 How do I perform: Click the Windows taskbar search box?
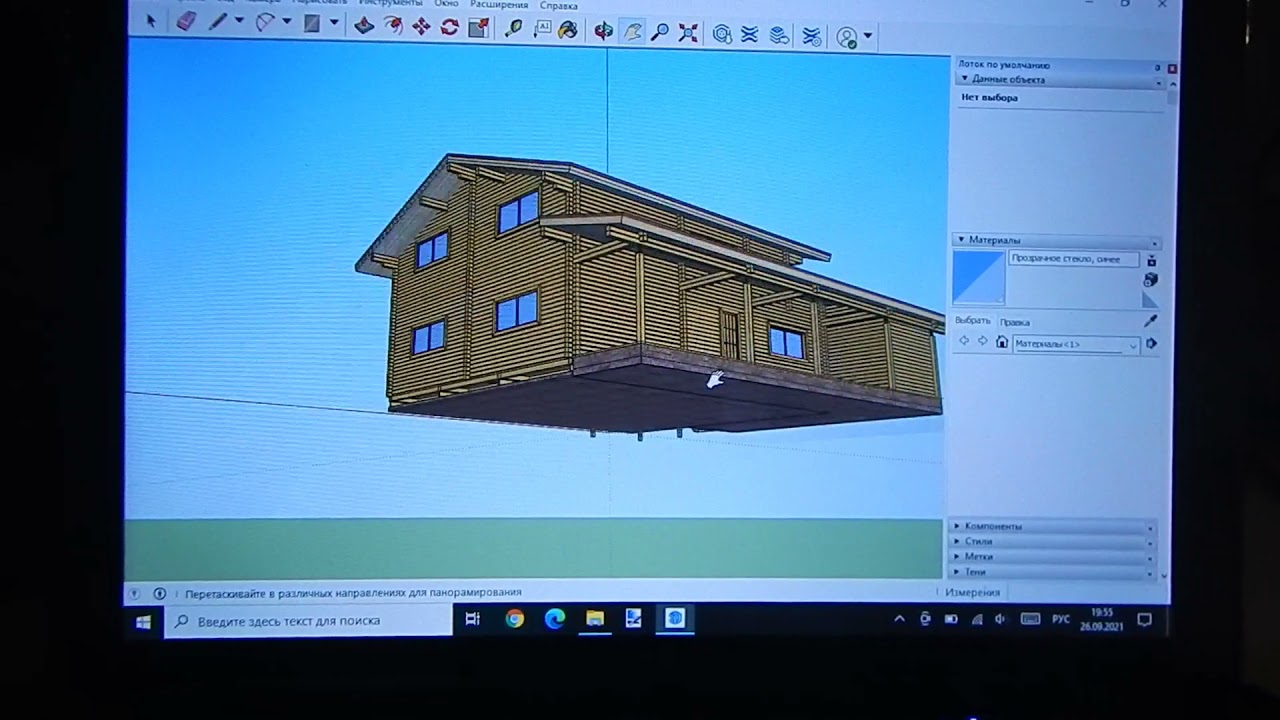[308, 621]
